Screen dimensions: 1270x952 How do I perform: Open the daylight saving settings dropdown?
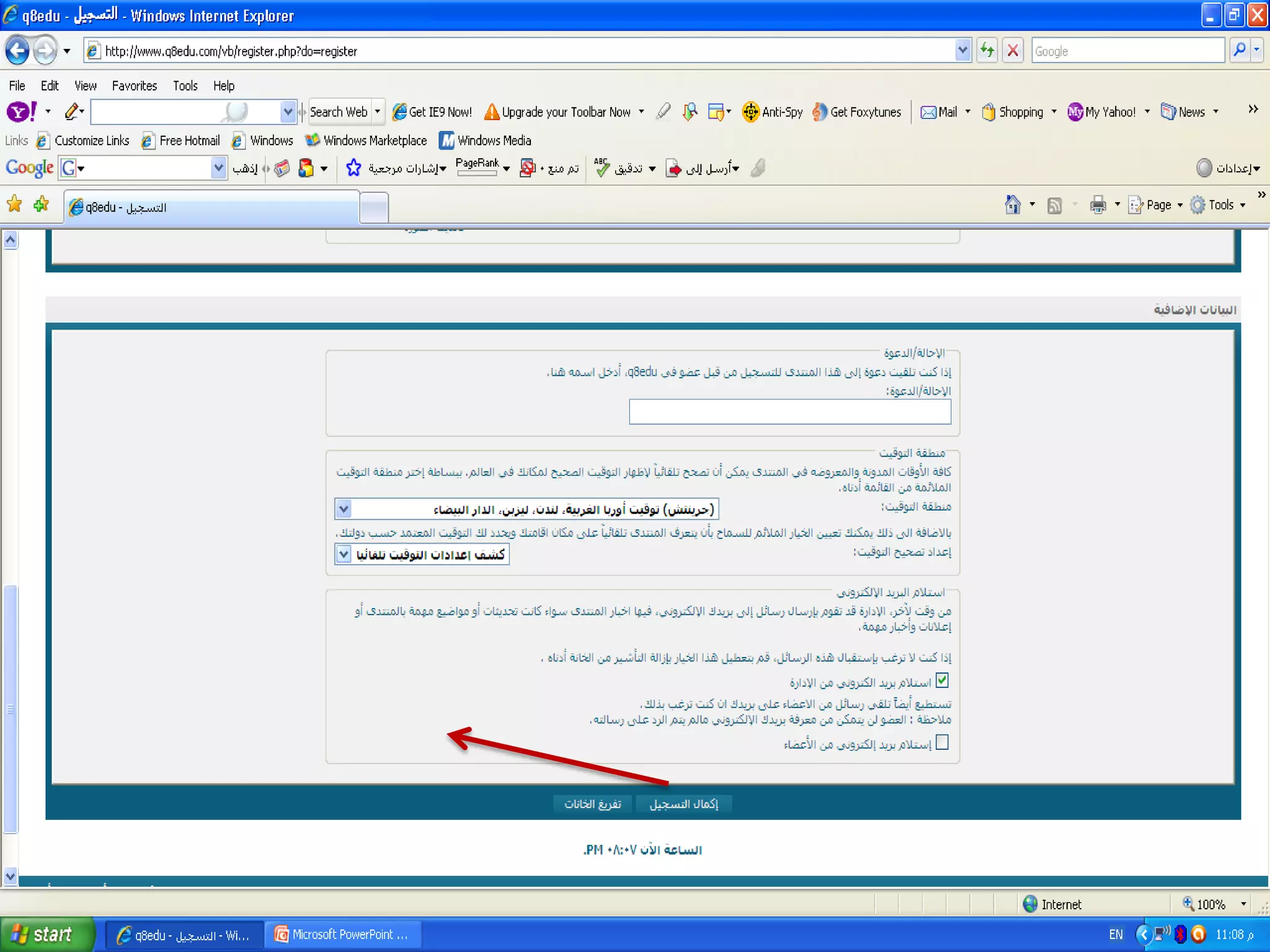[x=344, y=553]
